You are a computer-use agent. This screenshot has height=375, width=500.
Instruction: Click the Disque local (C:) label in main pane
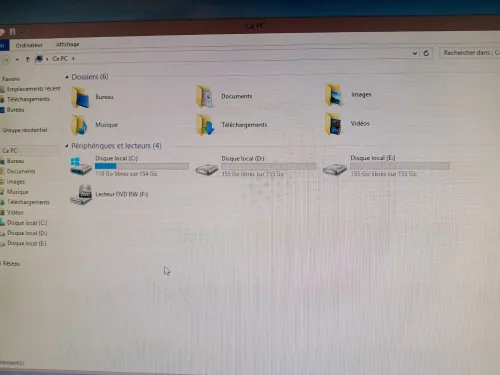point(116,158)
